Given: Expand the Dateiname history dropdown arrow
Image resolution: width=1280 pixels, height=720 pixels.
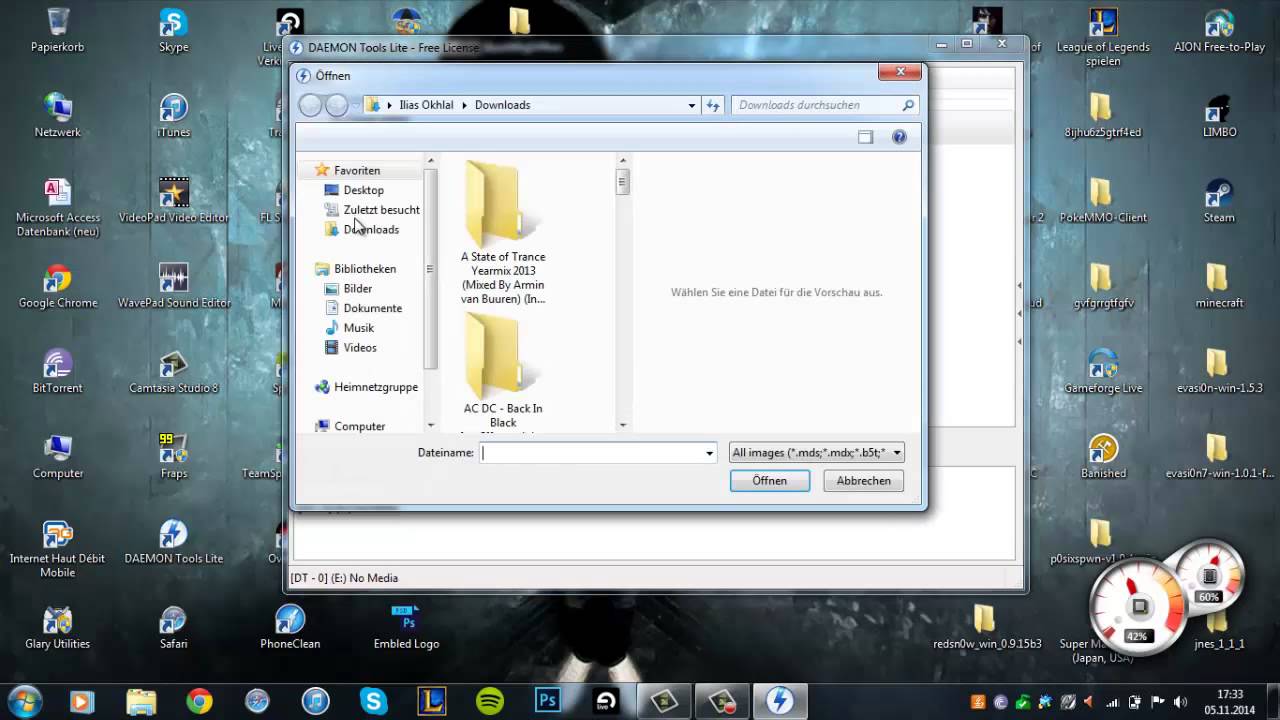Looking at the screenshot, I should point(709,453).
